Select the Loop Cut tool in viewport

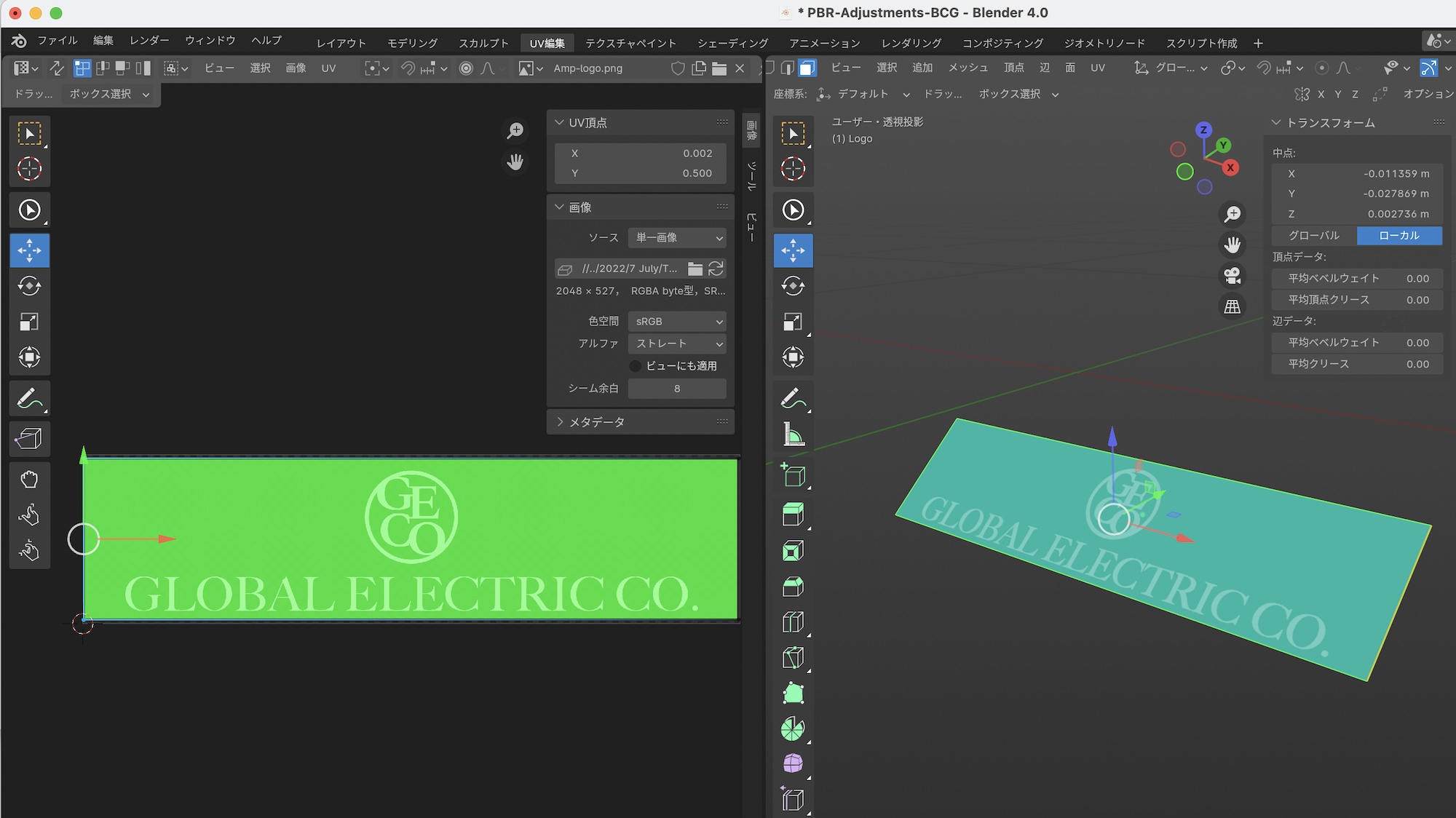click(x=793, y=622)
